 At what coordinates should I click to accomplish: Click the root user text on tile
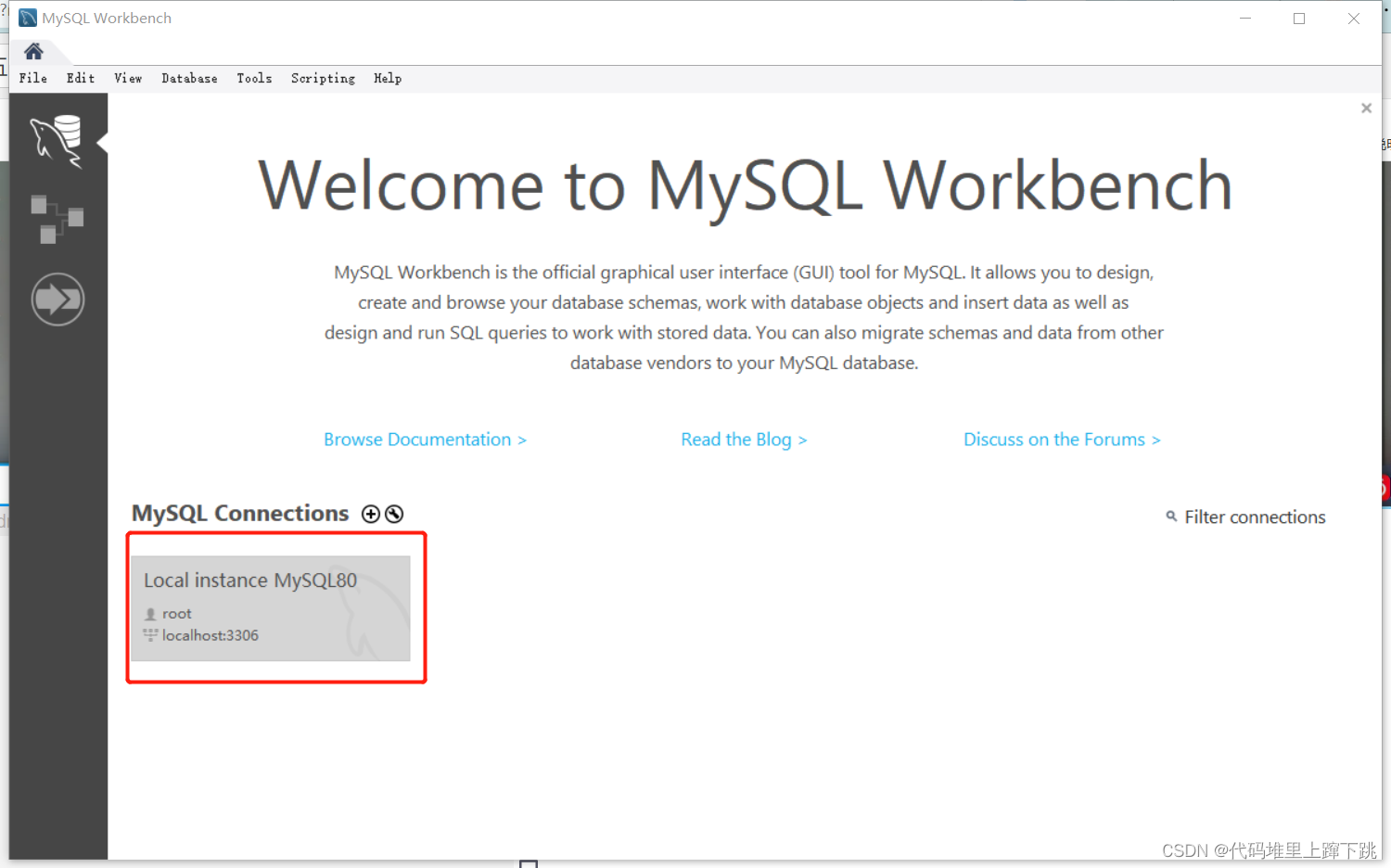[176, 614]
